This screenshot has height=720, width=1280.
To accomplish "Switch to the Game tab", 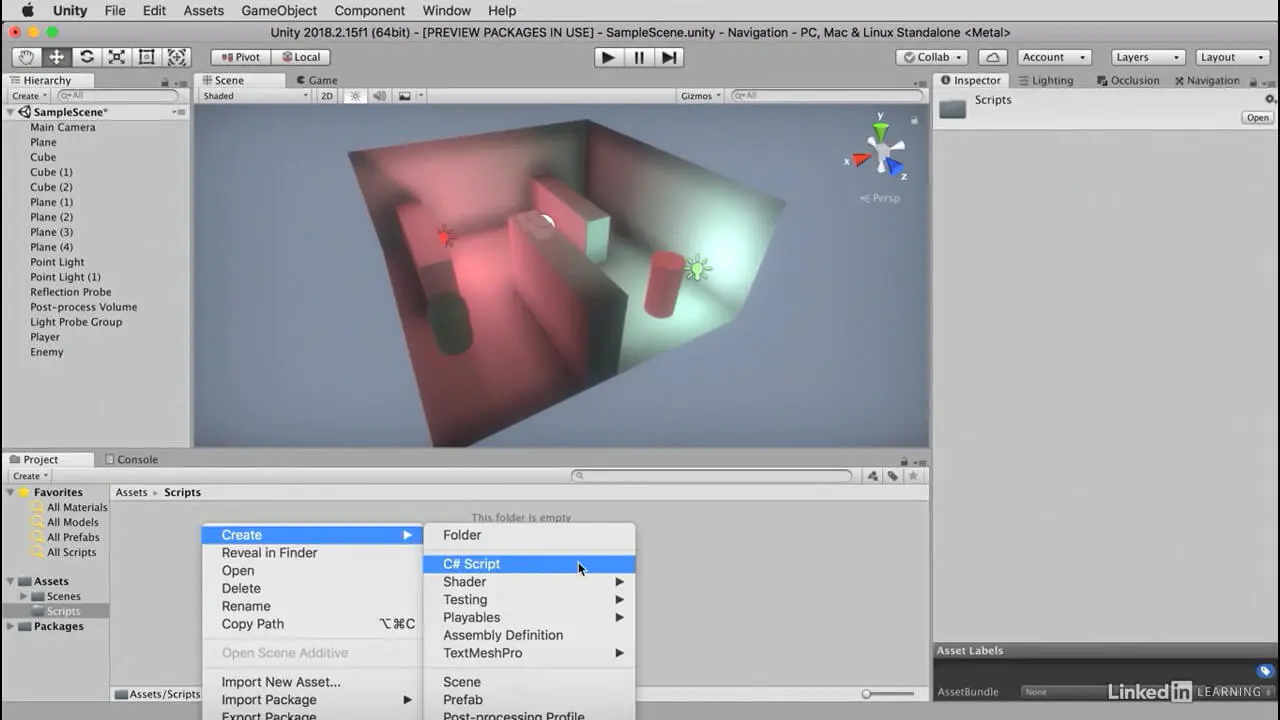I will (316, 80).
